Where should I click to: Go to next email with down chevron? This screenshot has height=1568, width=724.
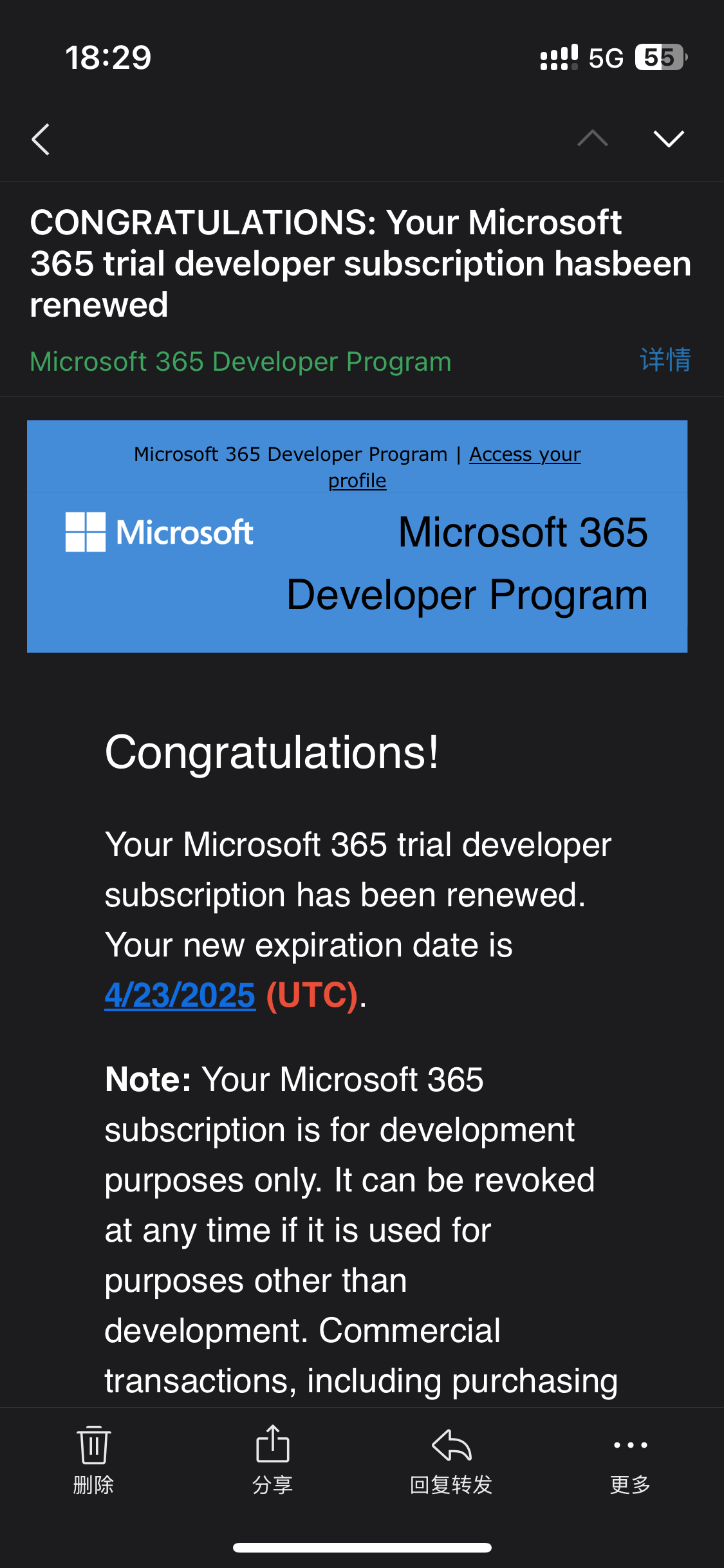[x=669, y=138]
